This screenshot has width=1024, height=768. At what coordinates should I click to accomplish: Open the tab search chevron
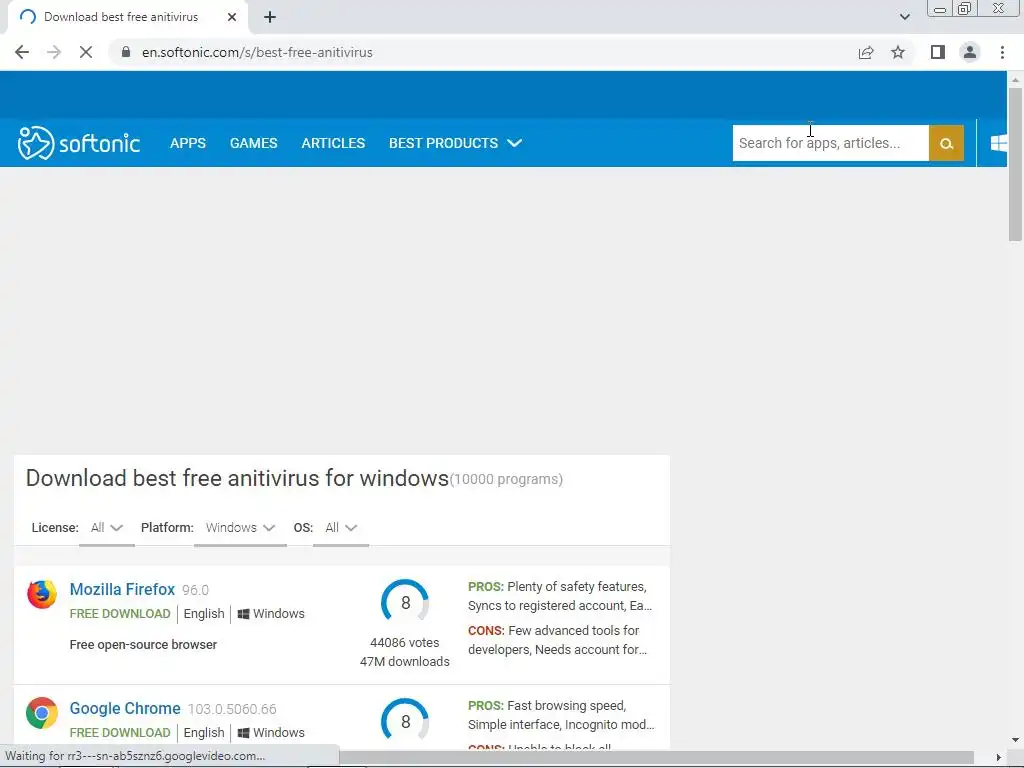904,17
